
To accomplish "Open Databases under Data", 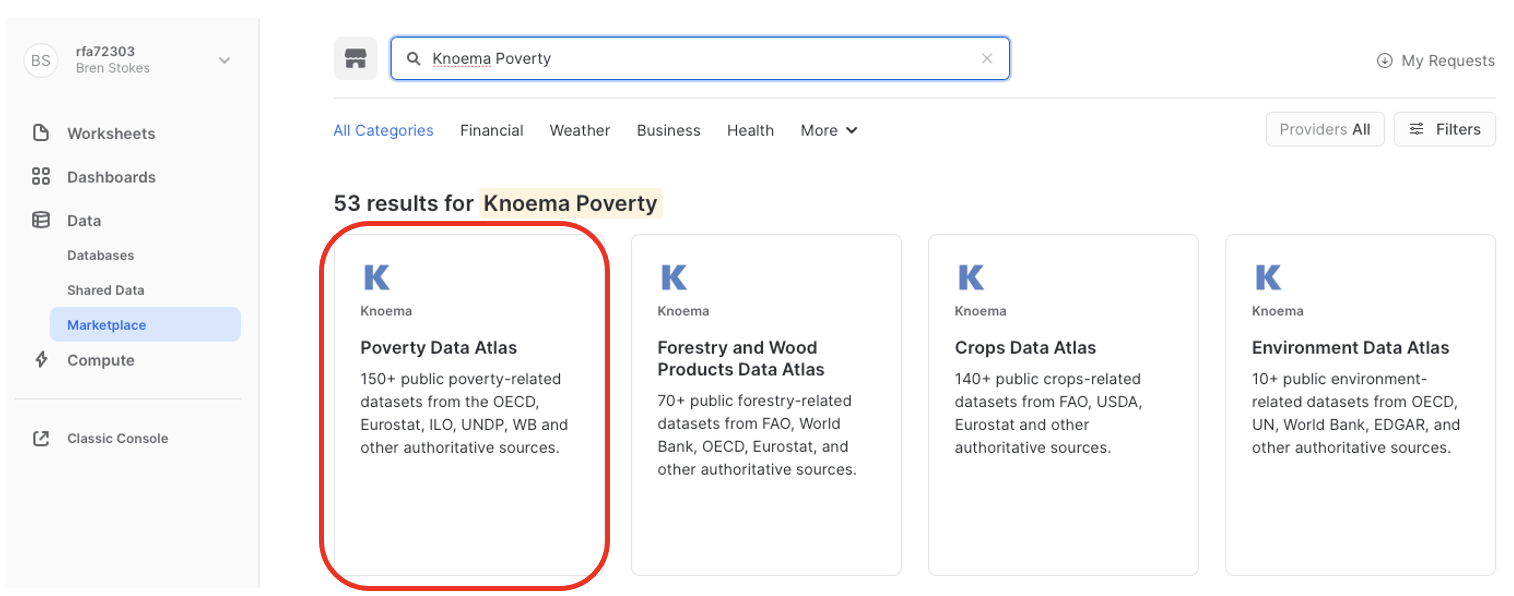I will point(100,255).
